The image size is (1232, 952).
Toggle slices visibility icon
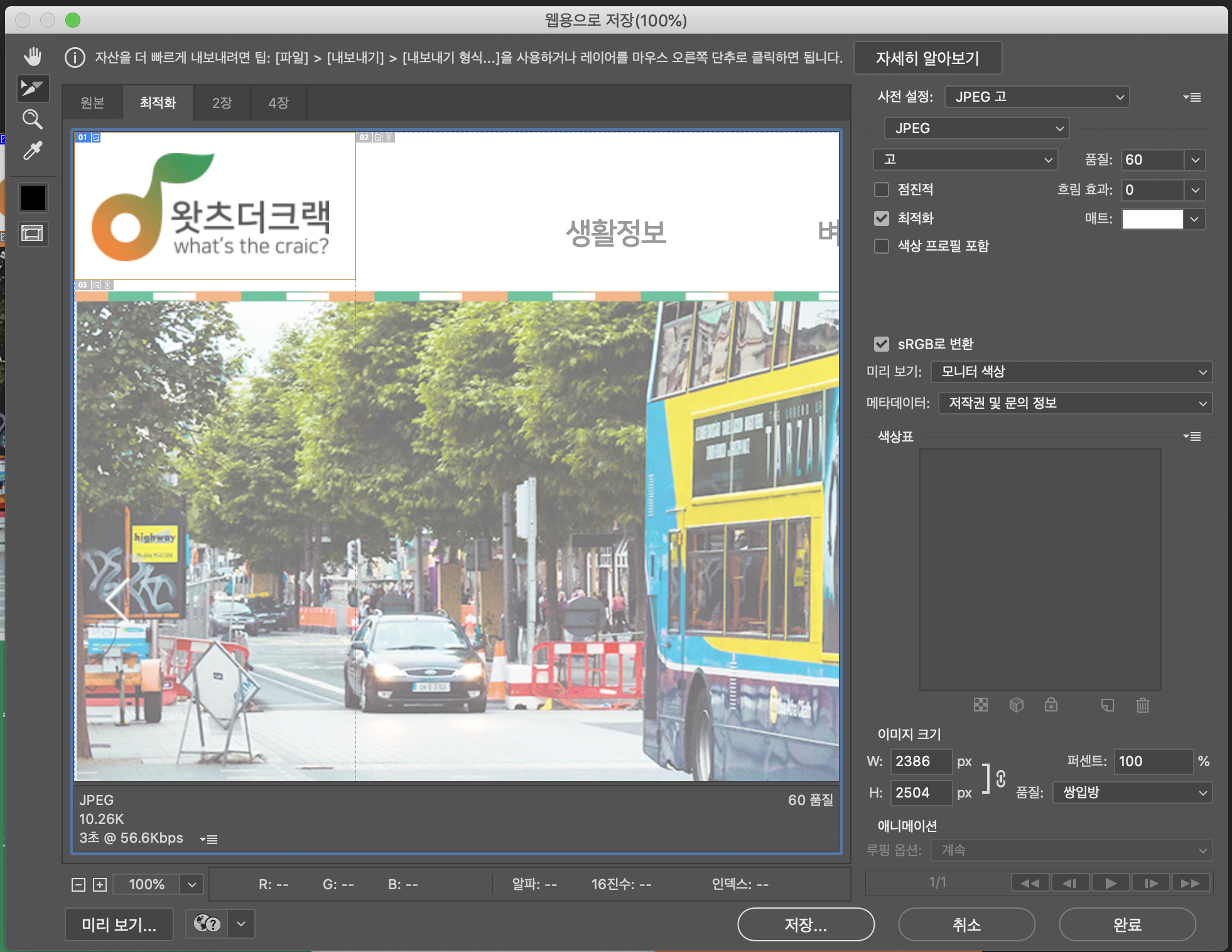coord(33,234)
